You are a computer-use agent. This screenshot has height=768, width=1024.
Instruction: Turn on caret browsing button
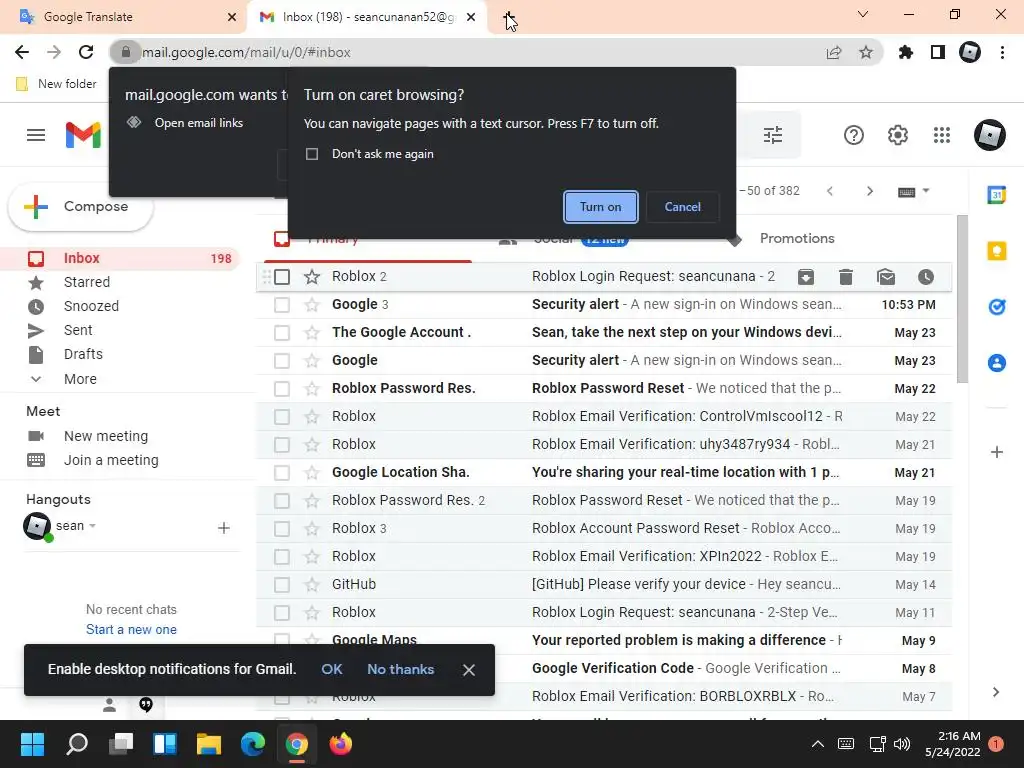(x=600, y=207)
